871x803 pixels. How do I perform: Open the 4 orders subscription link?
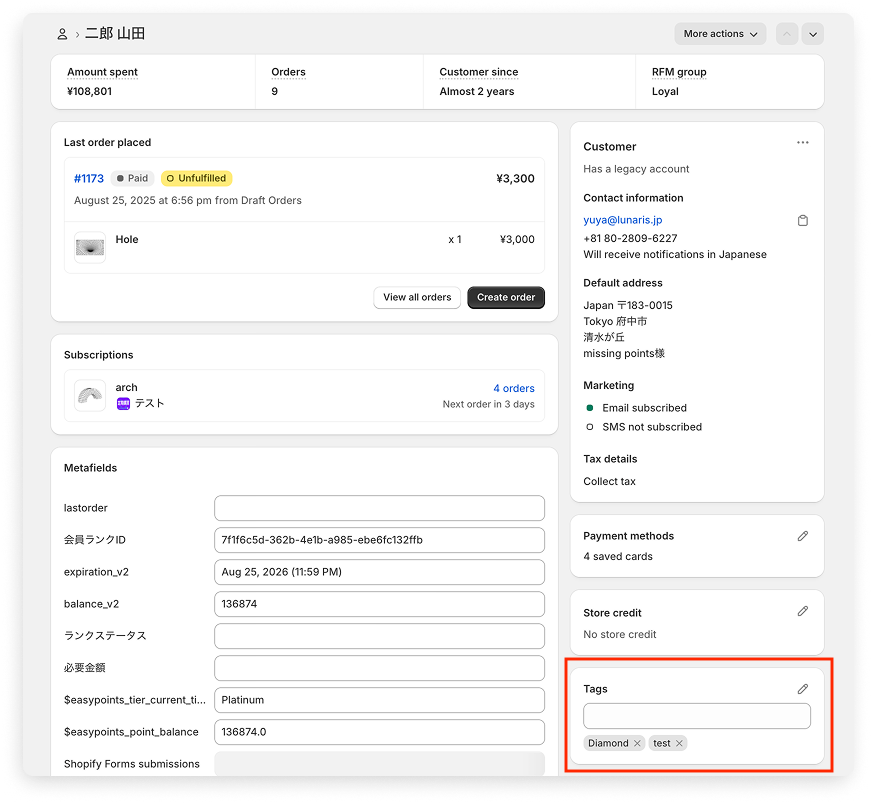513,388
